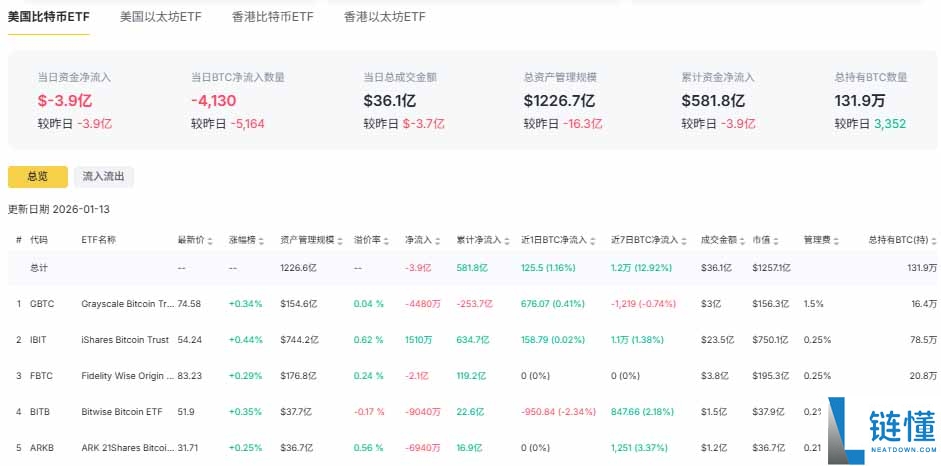941x466 pixels.
Task: Click BITB 7-day BTC inflow 847.66 (2.18%)
Action: pyautogui.click(x=642, y=412)
